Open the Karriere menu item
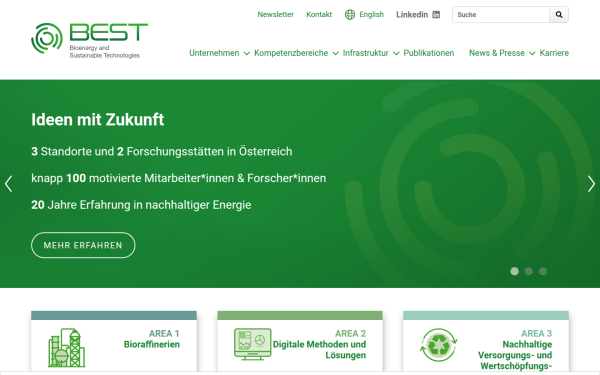Screen dimensions: 600x375 pyautogui.click(x=554, y=53)
